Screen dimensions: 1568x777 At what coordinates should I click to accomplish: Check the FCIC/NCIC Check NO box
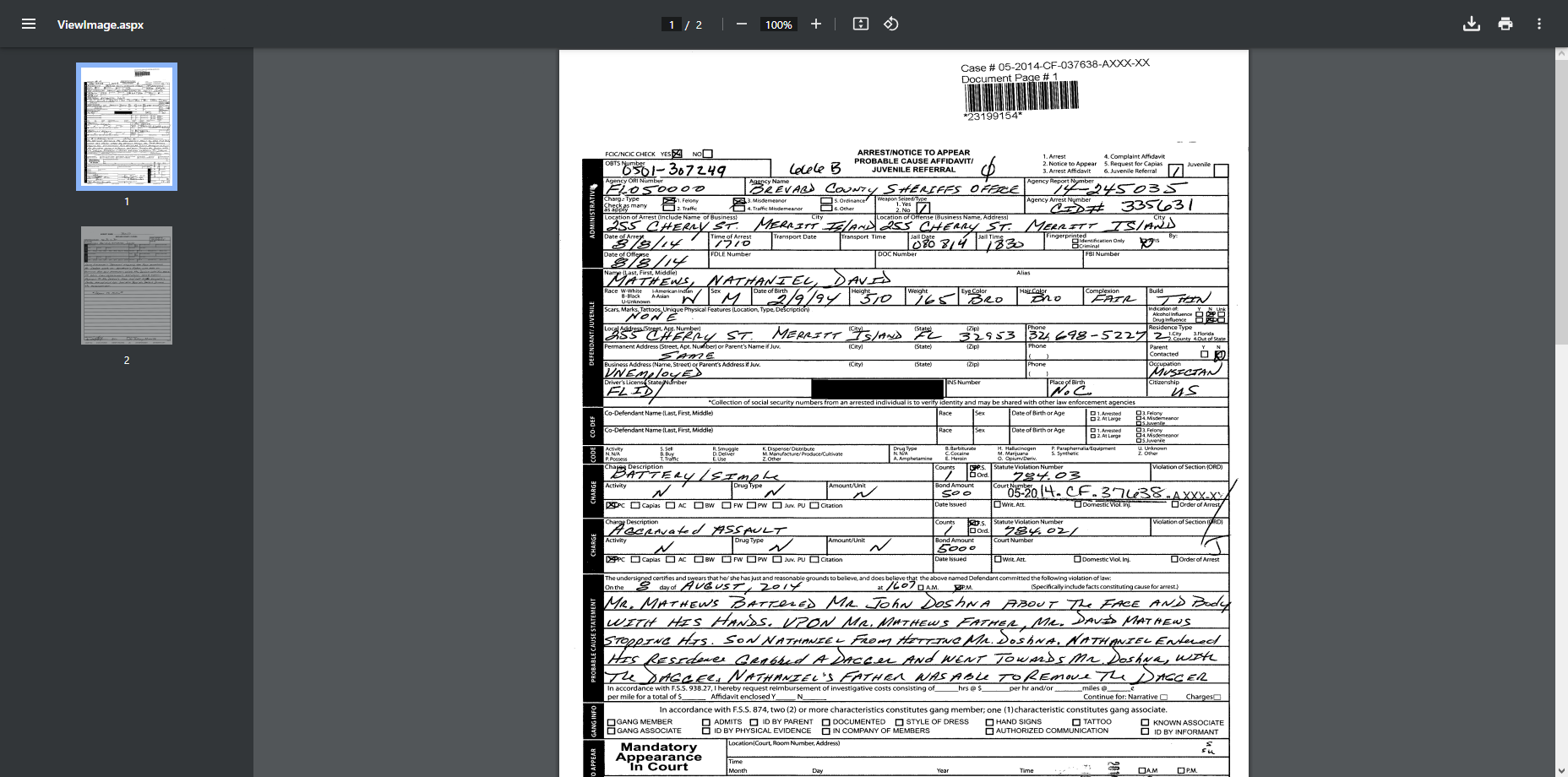pos(708,154)
